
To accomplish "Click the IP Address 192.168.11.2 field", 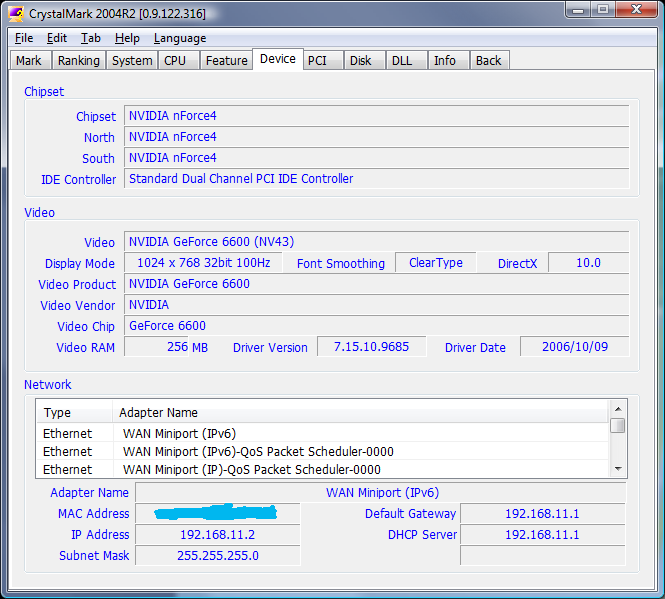I will pos(218,535).
